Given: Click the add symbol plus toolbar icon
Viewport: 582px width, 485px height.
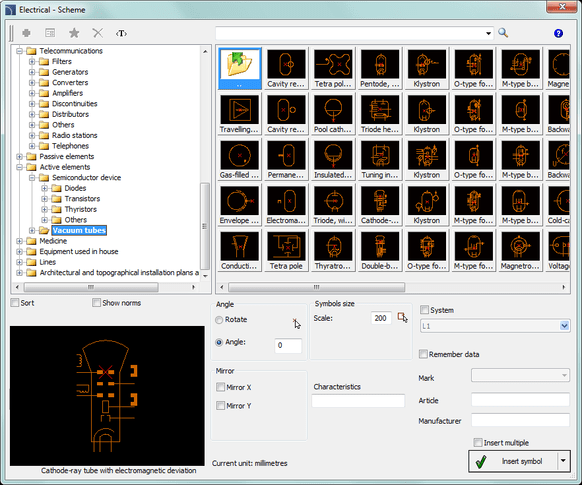Looking at the screenshot, I should coord(26,33).
